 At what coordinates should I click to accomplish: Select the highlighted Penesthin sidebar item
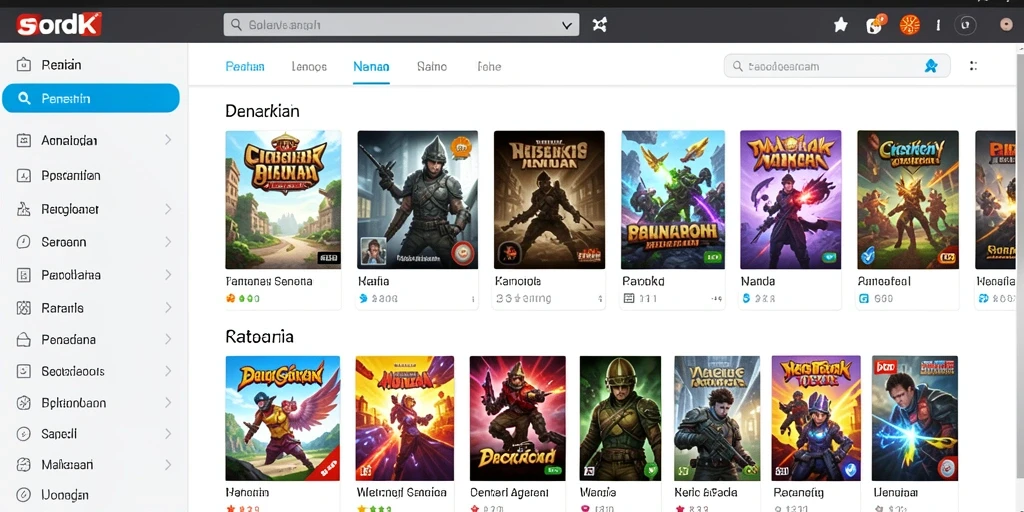[x=91, y=98]
